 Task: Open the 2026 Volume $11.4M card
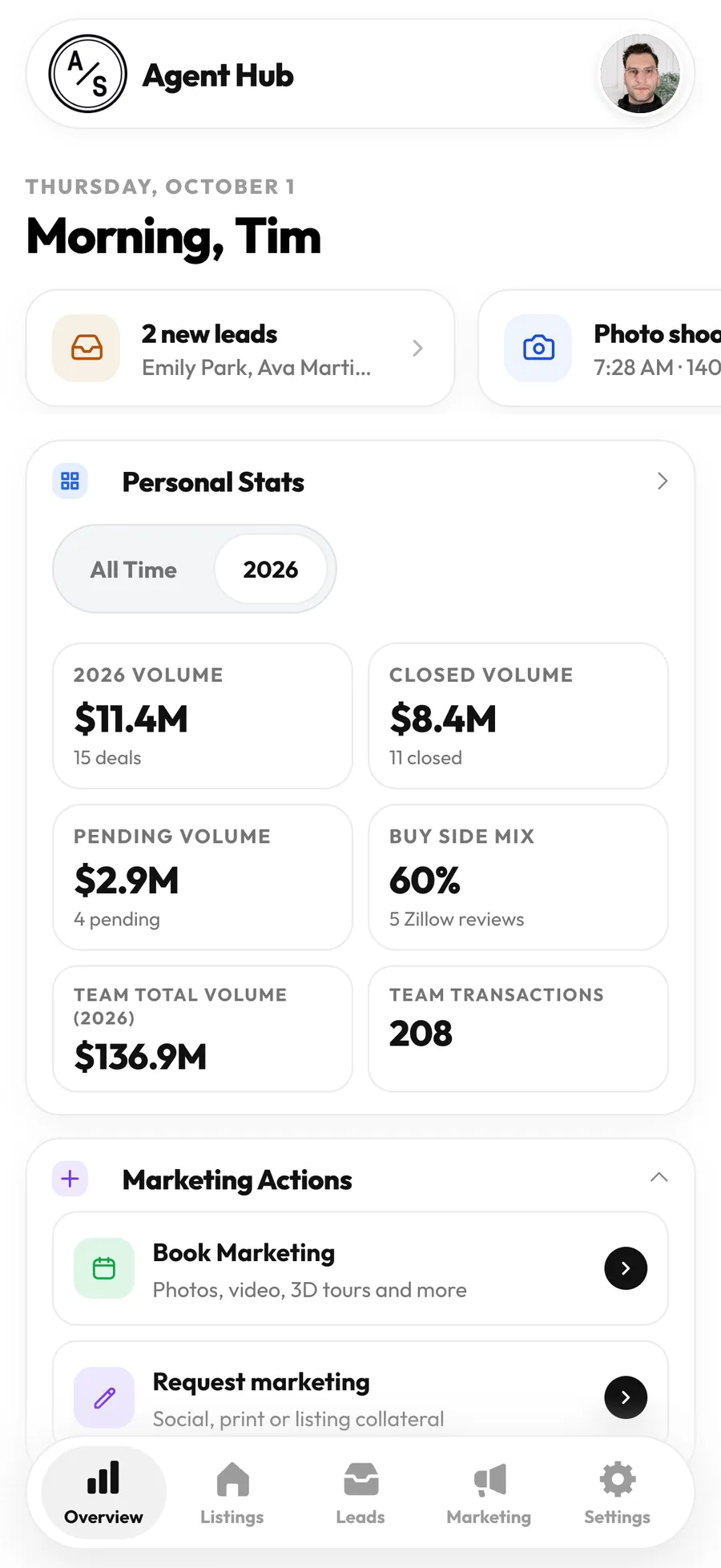(x=203, y=715)
